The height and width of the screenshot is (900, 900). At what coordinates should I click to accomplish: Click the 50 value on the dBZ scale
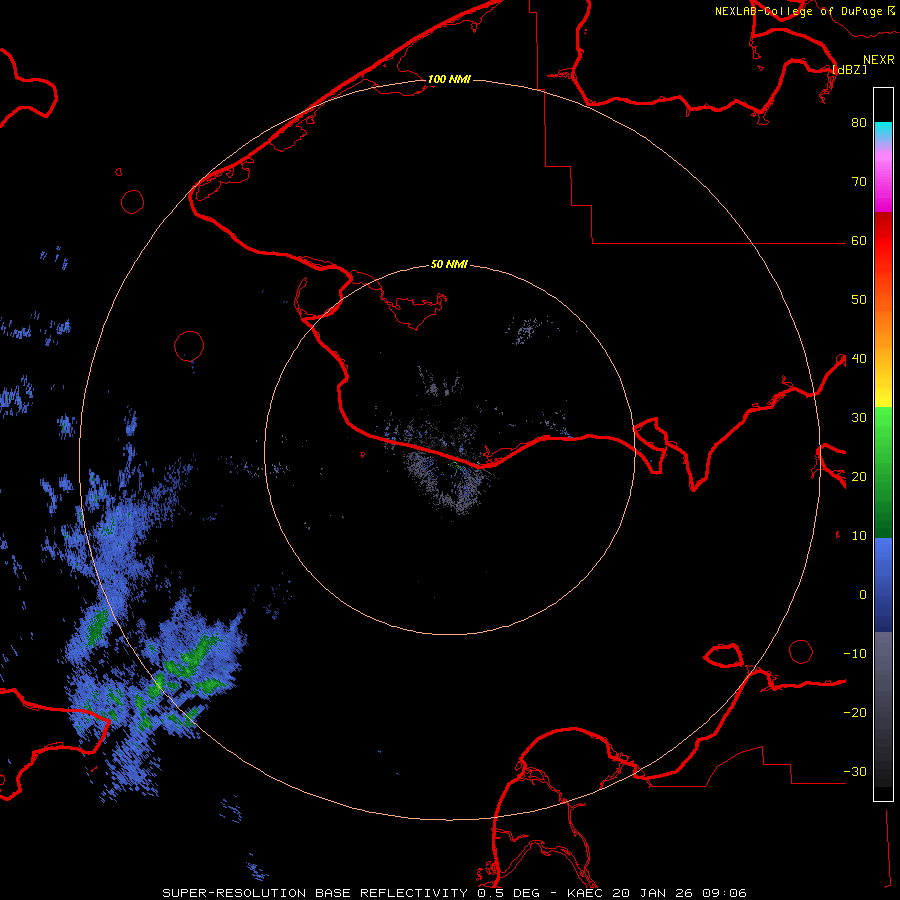[859, 300]
